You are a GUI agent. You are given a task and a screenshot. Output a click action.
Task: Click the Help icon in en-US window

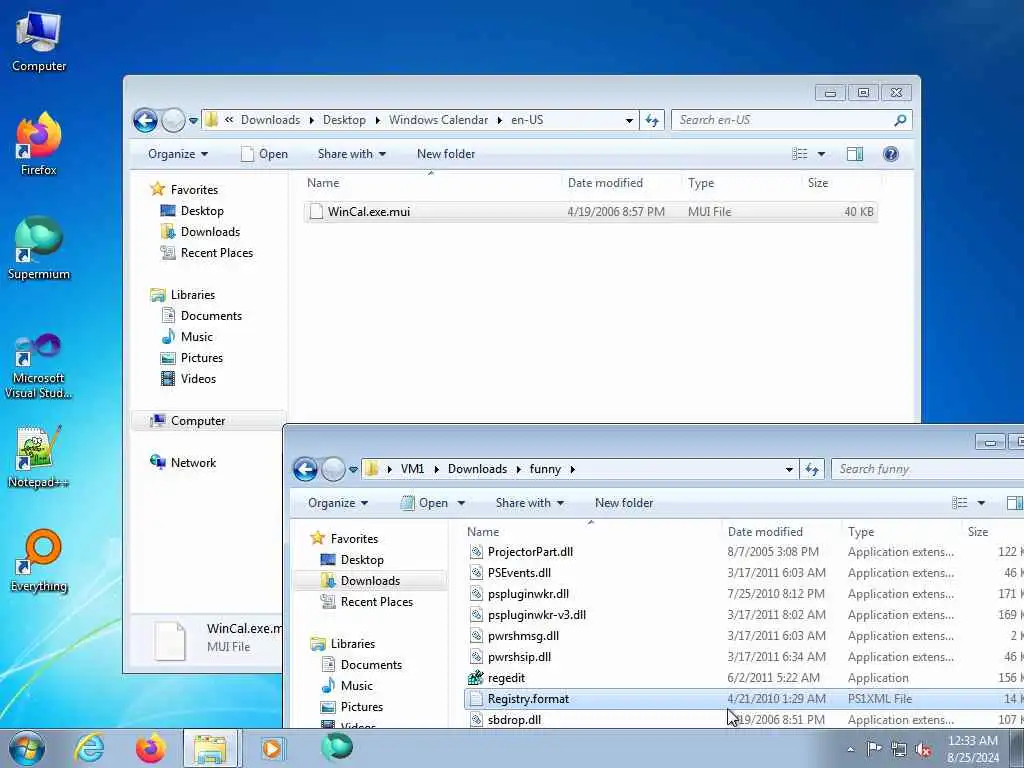pos(890,154)
